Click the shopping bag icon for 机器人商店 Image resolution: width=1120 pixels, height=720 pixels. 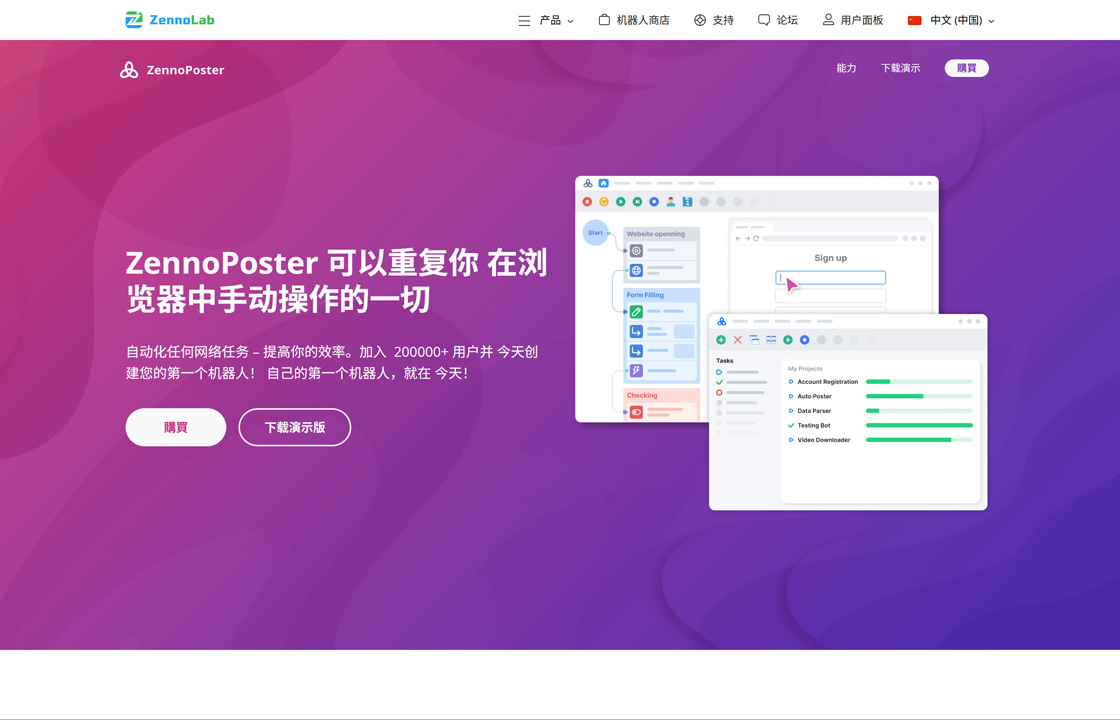coord(604,20)
